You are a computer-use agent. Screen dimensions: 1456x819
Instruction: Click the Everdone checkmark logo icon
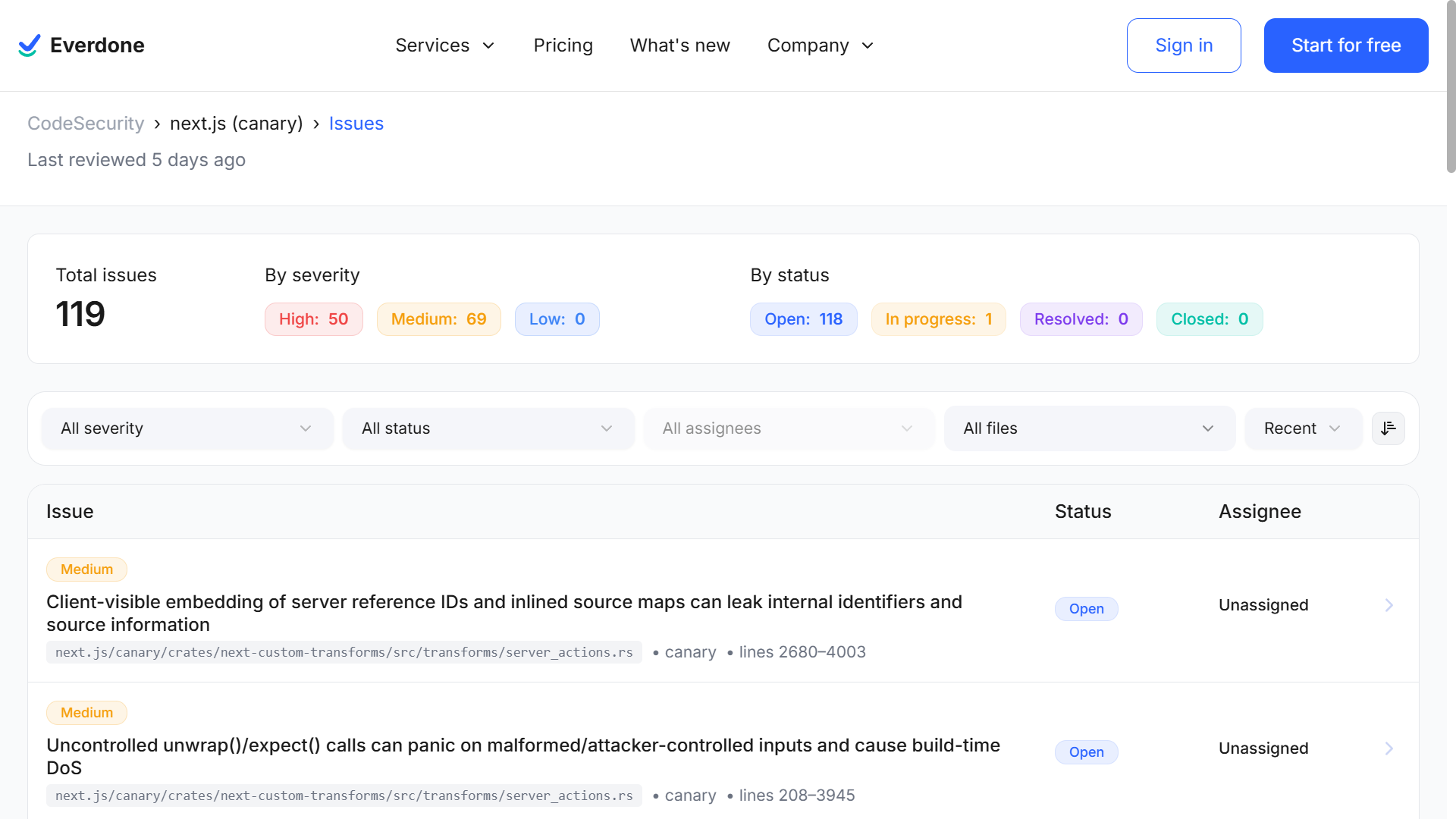coord(29,45)
